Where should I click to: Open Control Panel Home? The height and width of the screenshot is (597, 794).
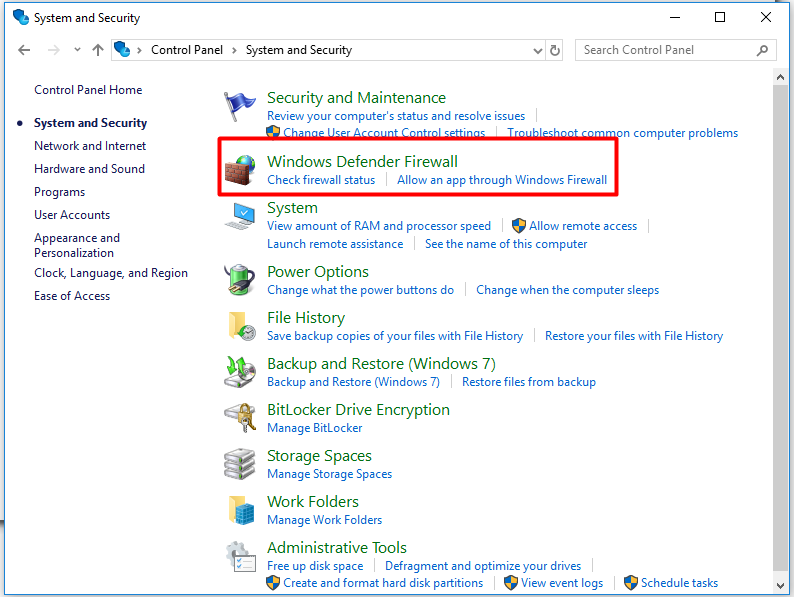(88, 90)
